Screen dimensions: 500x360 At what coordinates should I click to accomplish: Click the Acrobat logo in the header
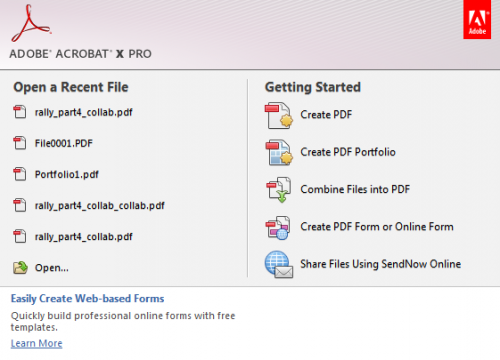click(x=31, y=23)
